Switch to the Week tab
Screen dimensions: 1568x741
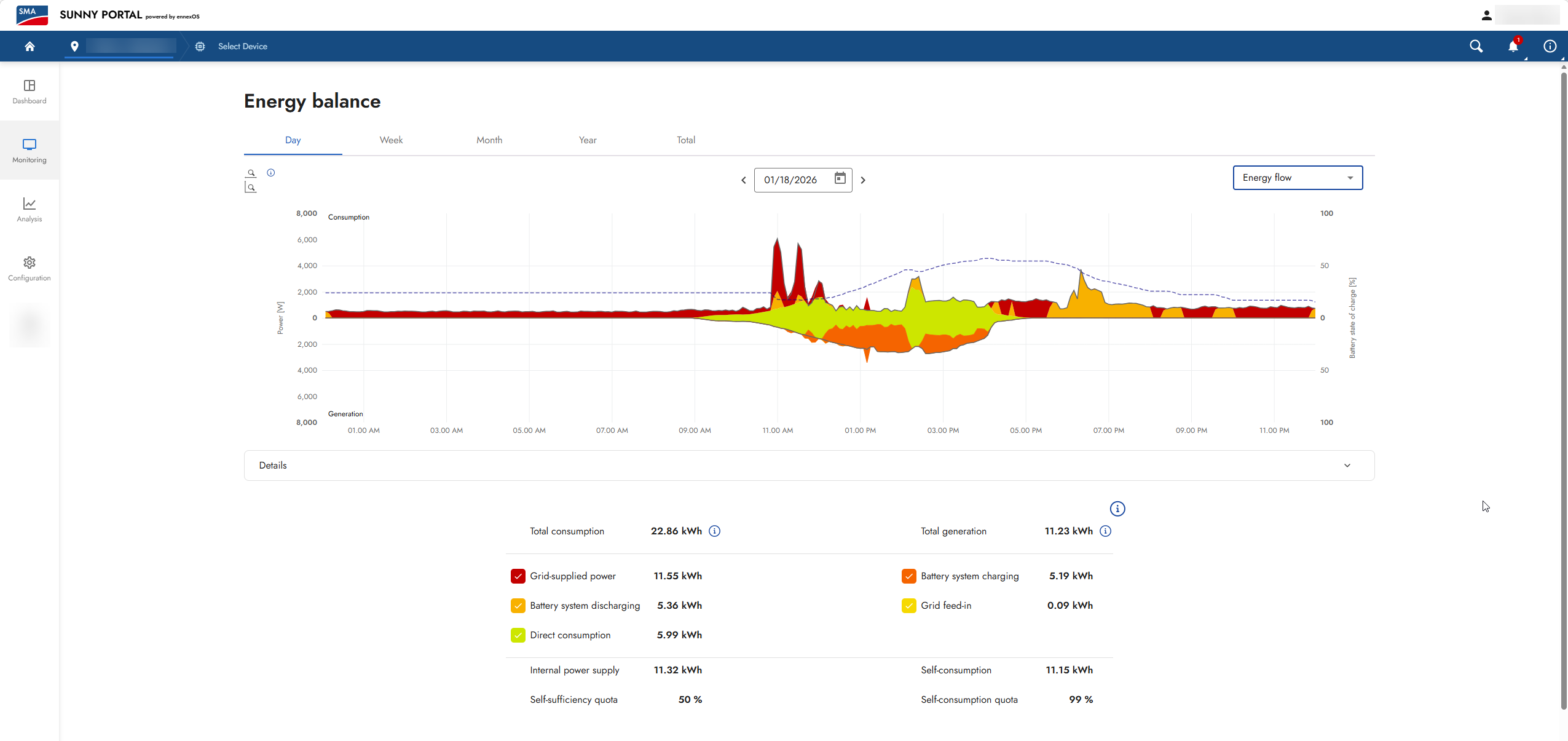[391, 140]
